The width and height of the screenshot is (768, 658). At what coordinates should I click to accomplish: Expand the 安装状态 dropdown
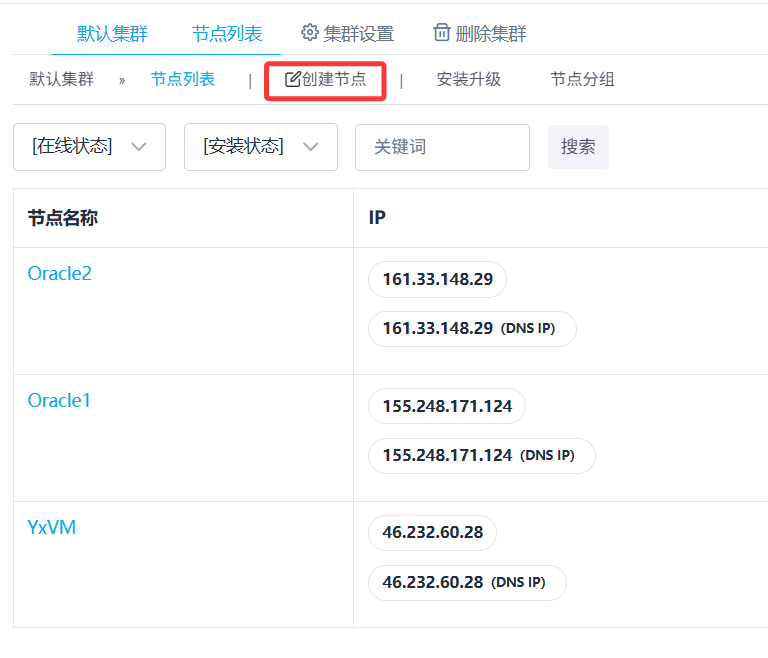click(260, 147)
